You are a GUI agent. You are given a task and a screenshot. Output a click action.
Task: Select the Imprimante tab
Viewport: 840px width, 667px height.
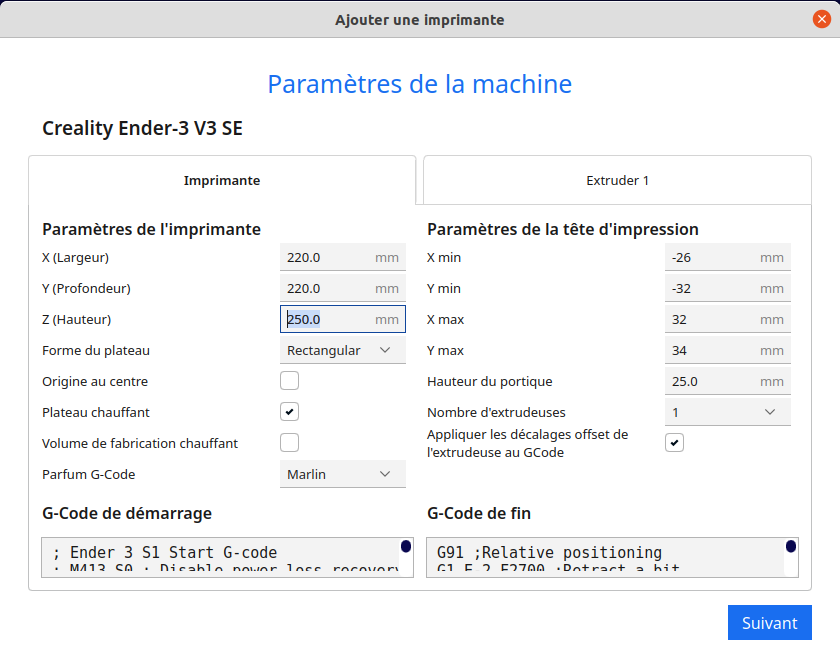[222, 181]
